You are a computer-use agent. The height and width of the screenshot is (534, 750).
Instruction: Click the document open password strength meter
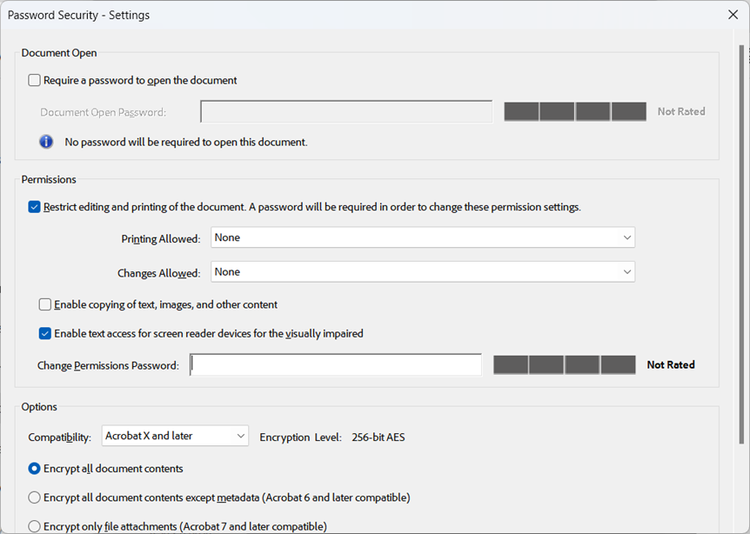pos(575,112)
